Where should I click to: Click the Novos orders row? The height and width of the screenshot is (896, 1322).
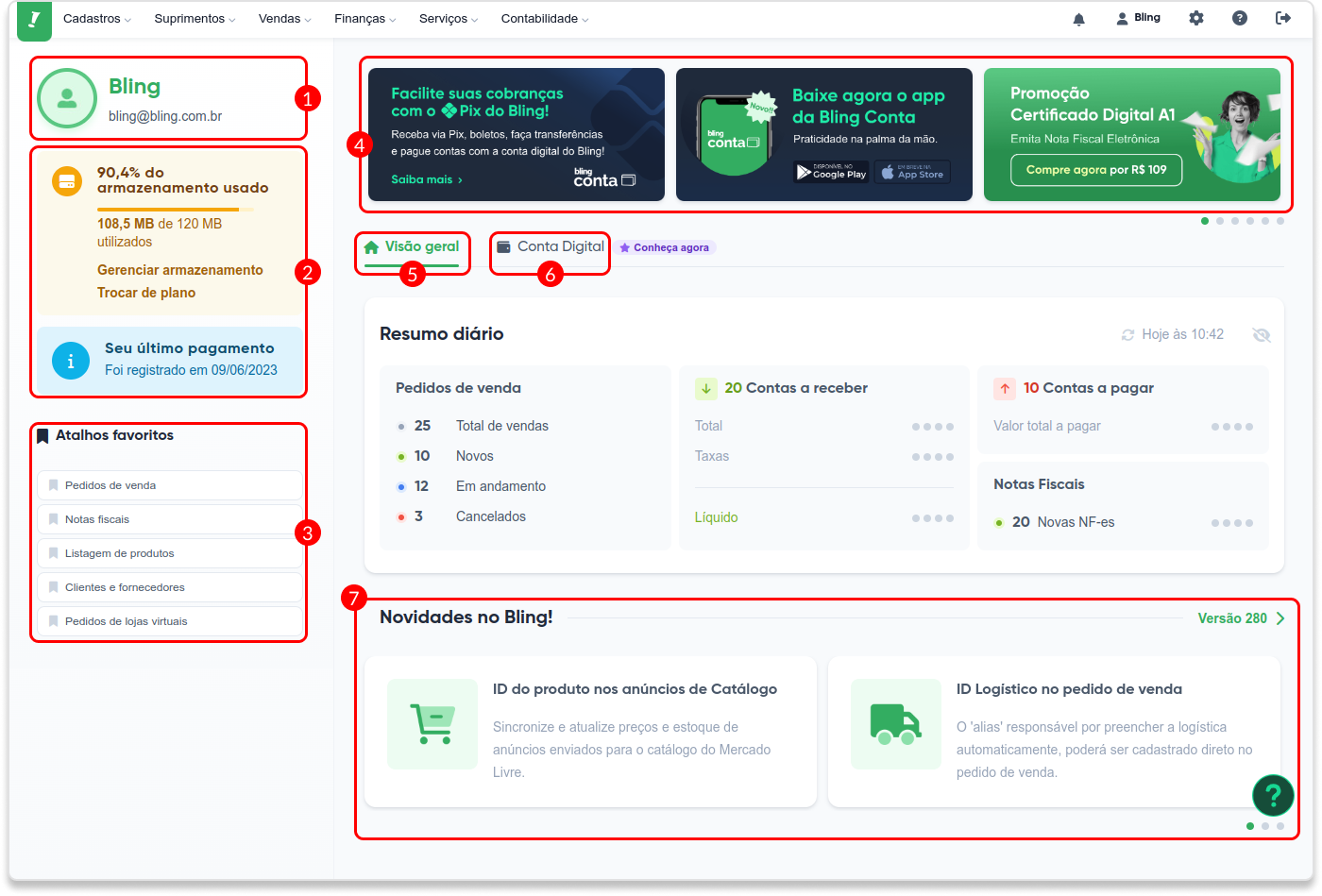click(x=445, y=456)
